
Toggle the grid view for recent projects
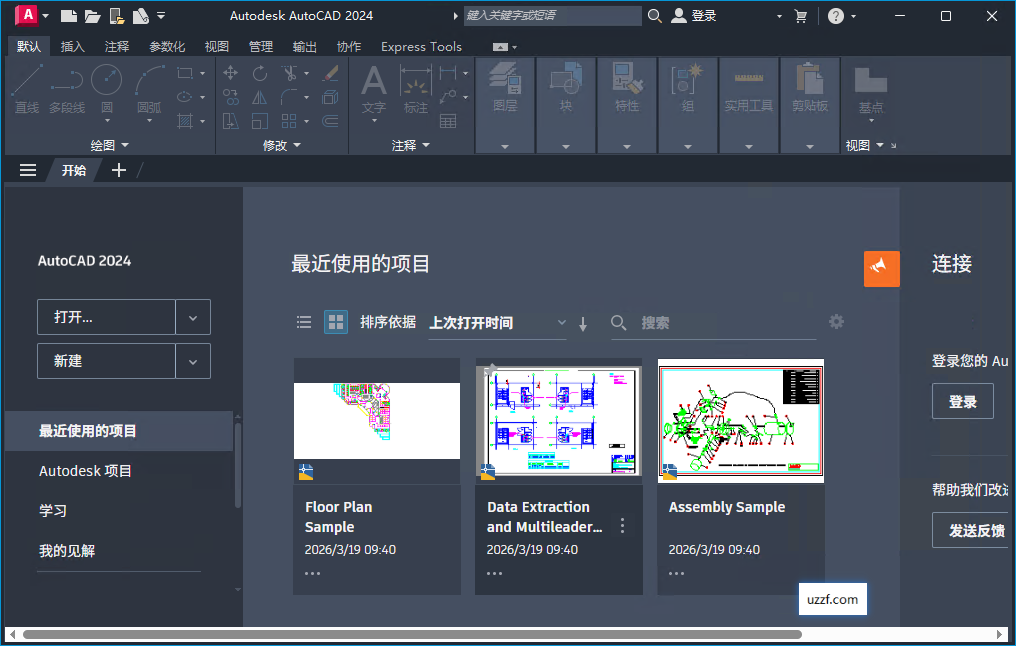pos(335,322)
